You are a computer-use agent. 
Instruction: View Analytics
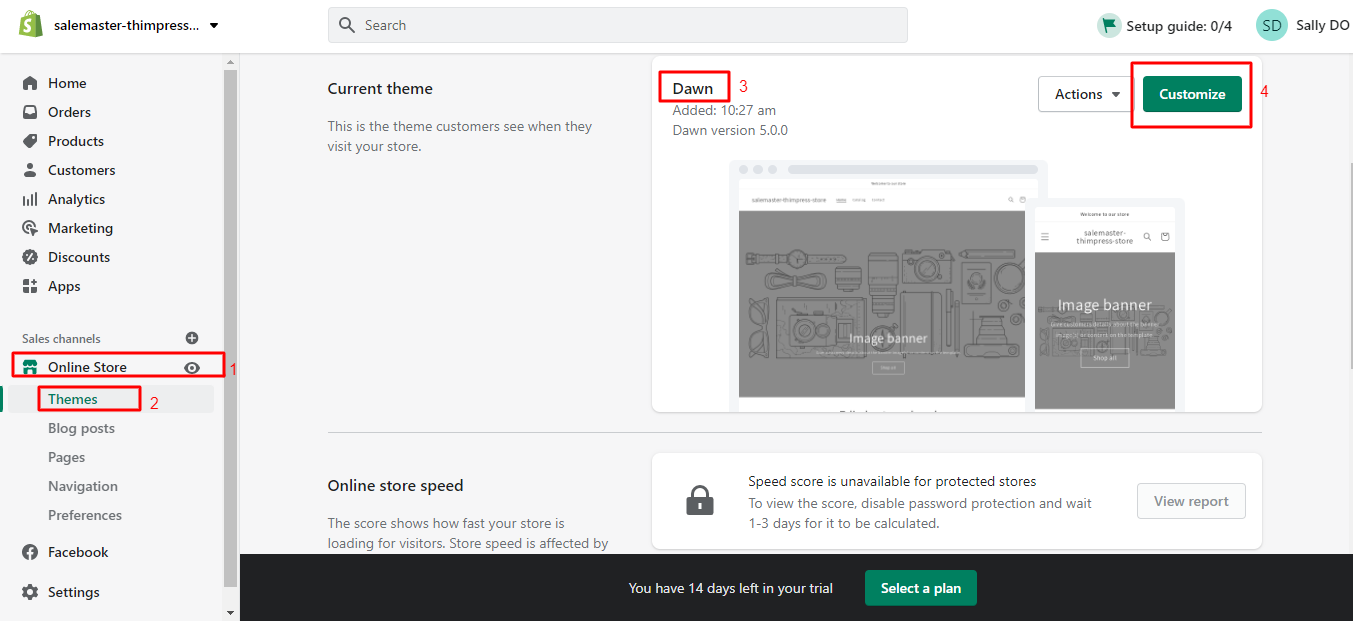pos(79,198)
